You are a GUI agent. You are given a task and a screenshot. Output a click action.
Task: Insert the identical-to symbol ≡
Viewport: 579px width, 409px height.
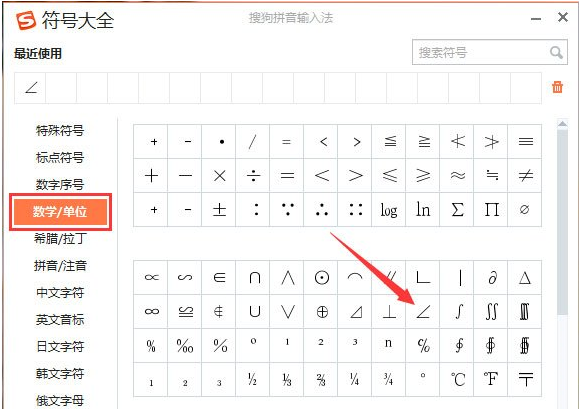tap(525, 142)
